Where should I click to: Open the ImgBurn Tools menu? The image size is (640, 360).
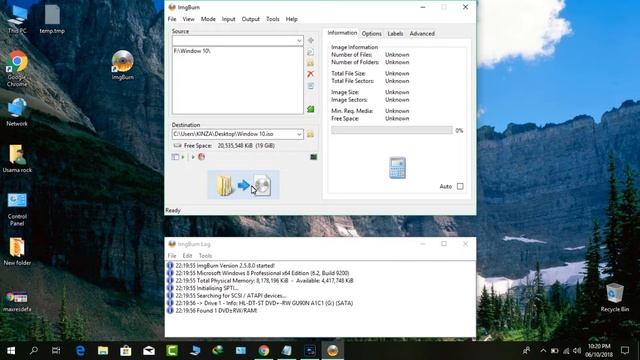point(273,19)
